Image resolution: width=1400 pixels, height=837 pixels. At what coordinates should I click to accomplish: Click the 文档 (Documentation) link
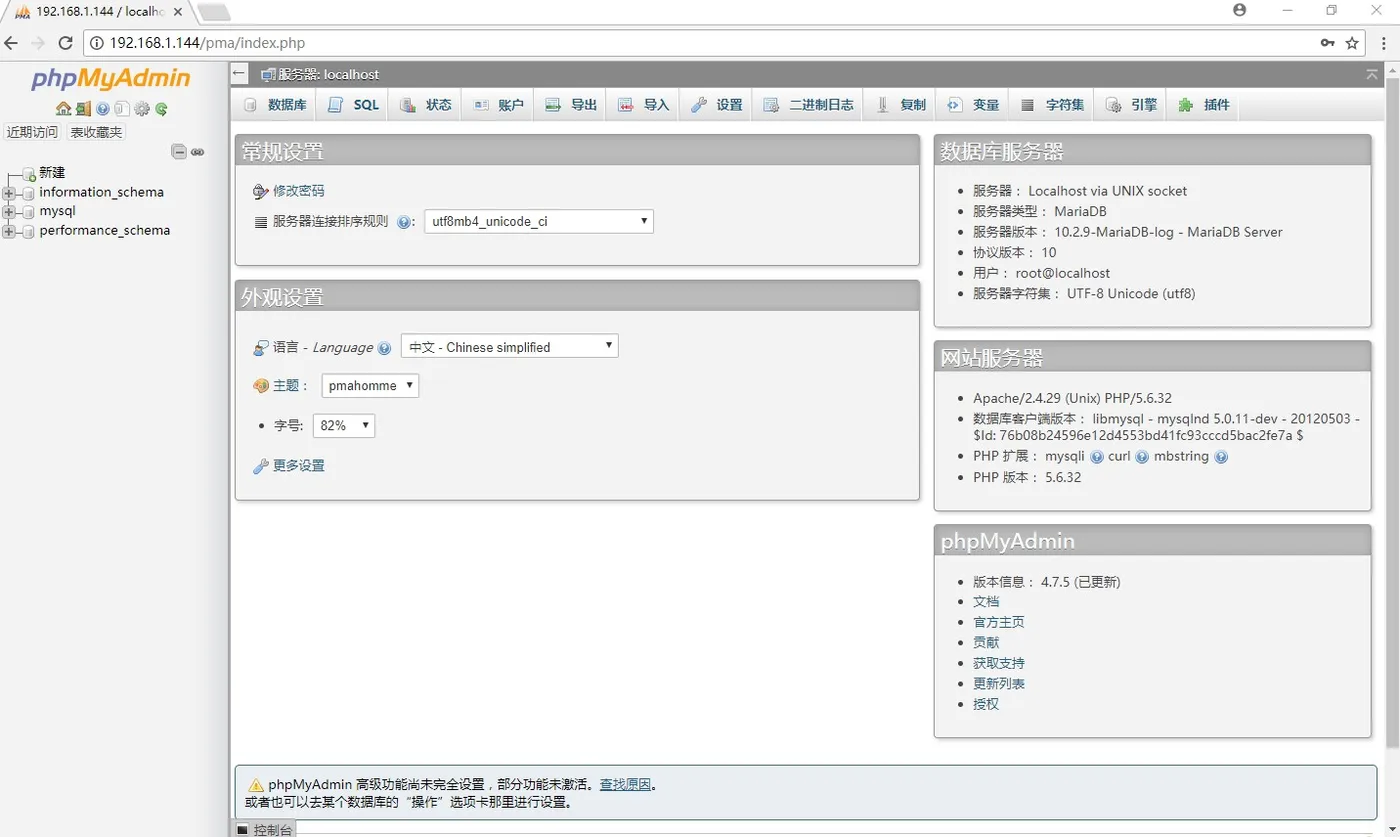click(986, 602)
